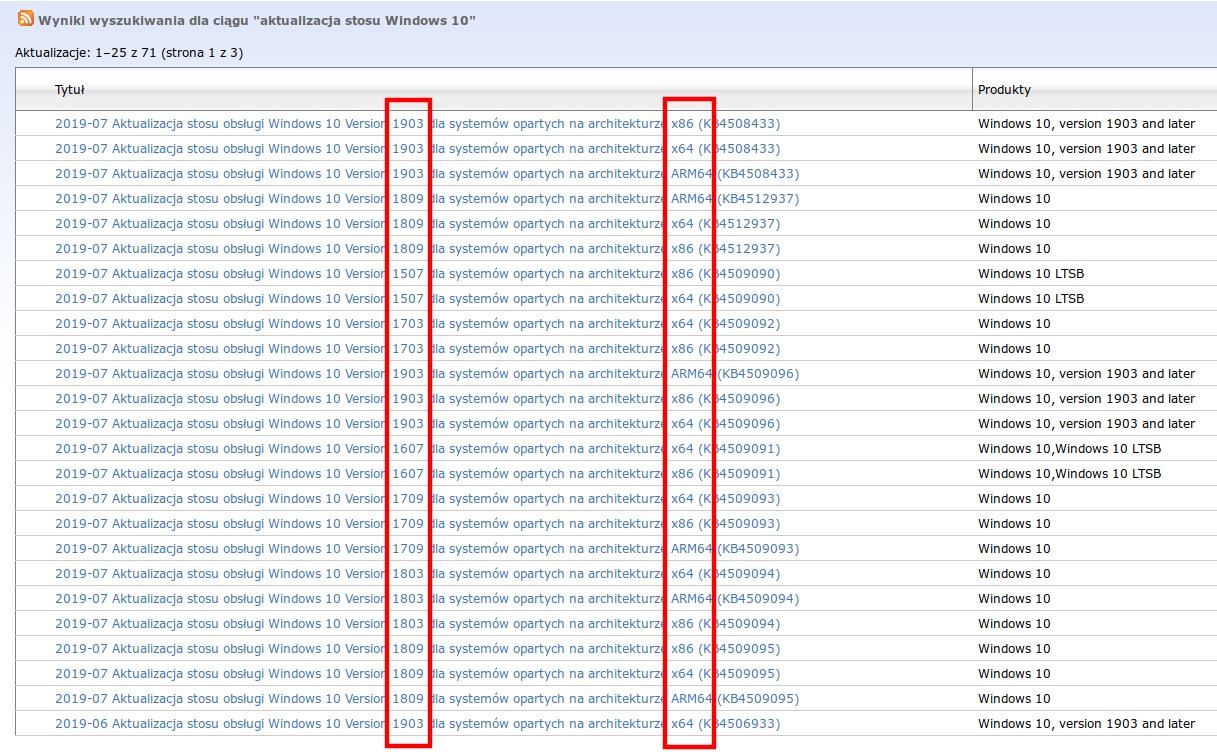
Task: Select "Windows 10" in KB4509093 ARM64 row
Action: click(x=1014, y=549)
